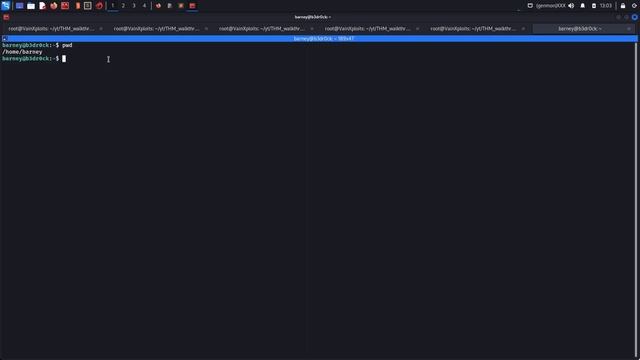Open the file manager launcher
The width and height of the screenshot is (640, 360).
[31, 6]
